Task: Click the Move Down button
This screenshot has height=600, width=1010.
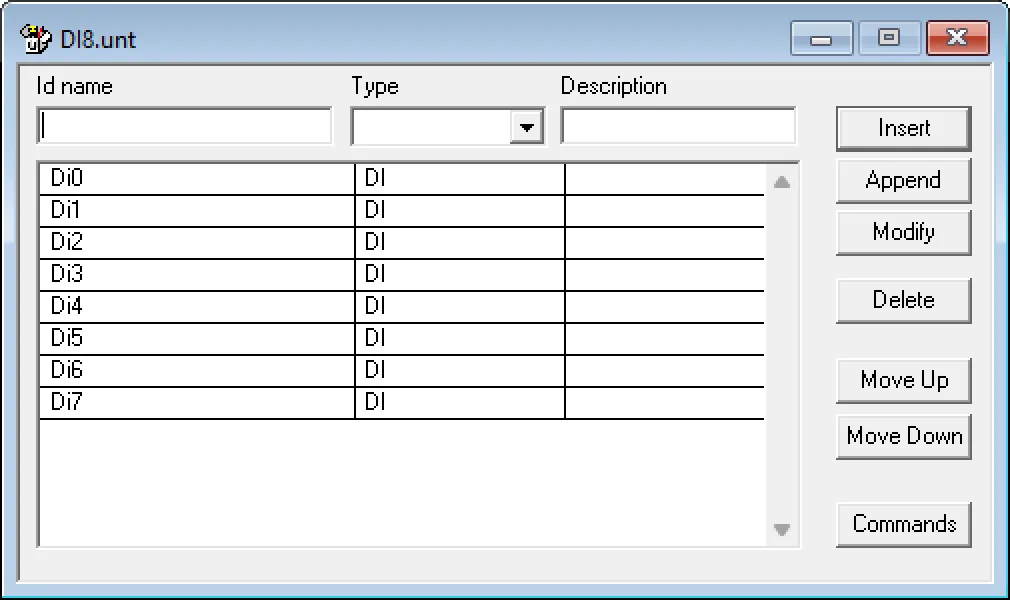Action: [x=903, y=436]
